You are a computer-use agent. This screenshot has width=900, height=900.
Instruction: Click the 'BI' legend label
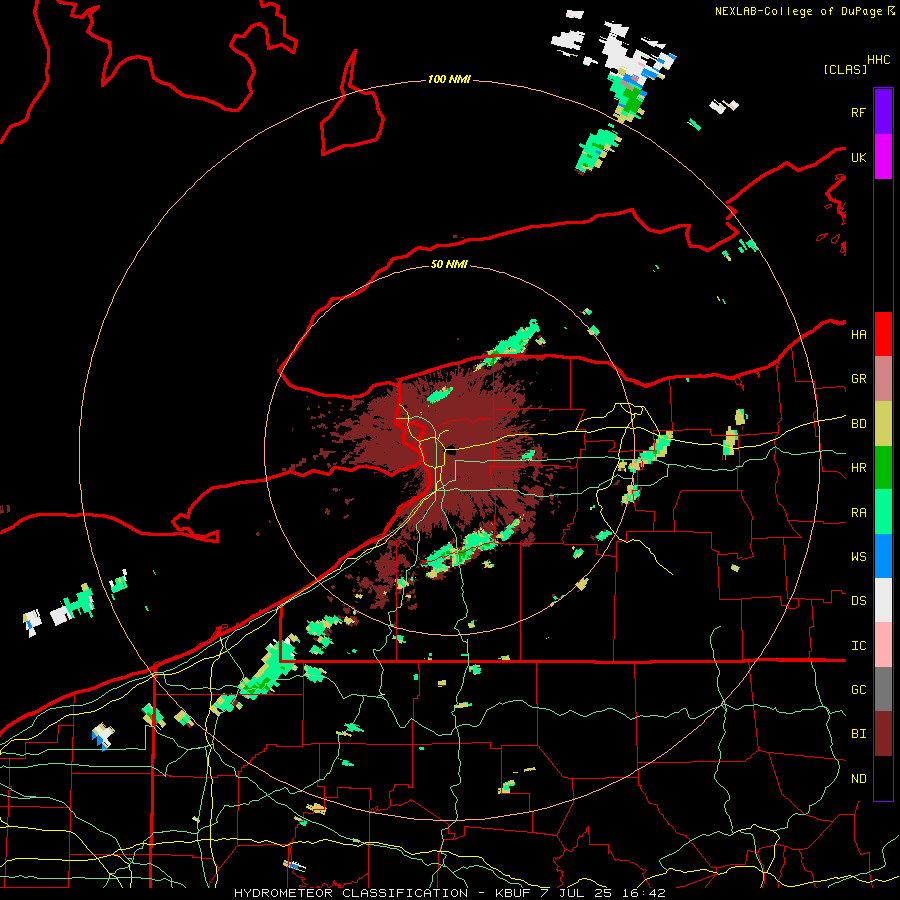[x=858, y=734]
